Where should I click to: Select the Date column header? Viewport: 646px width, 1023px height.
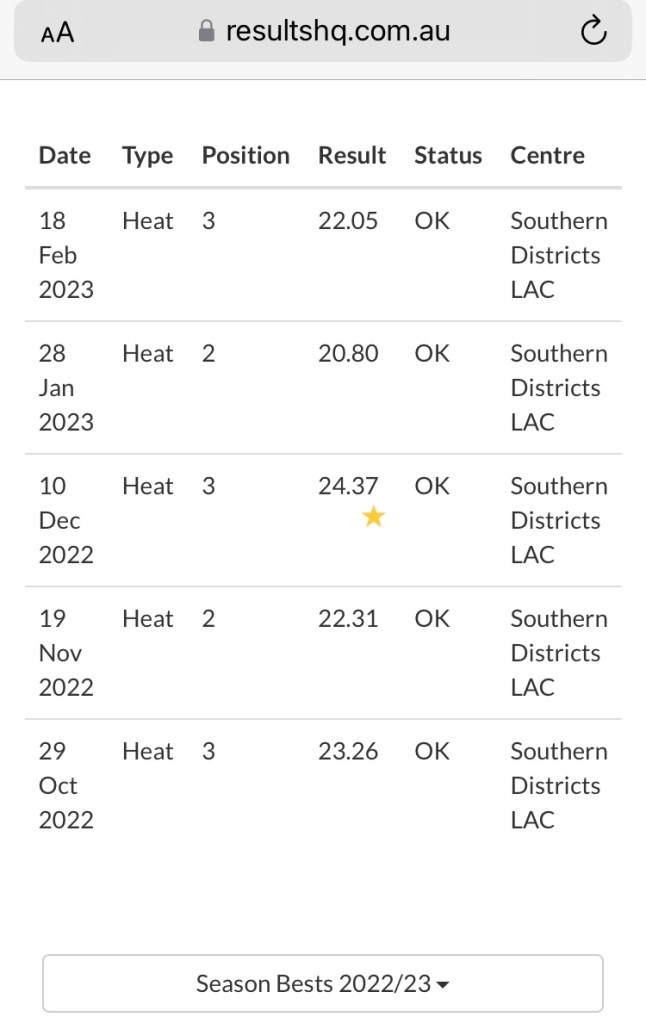pos(64,155)
